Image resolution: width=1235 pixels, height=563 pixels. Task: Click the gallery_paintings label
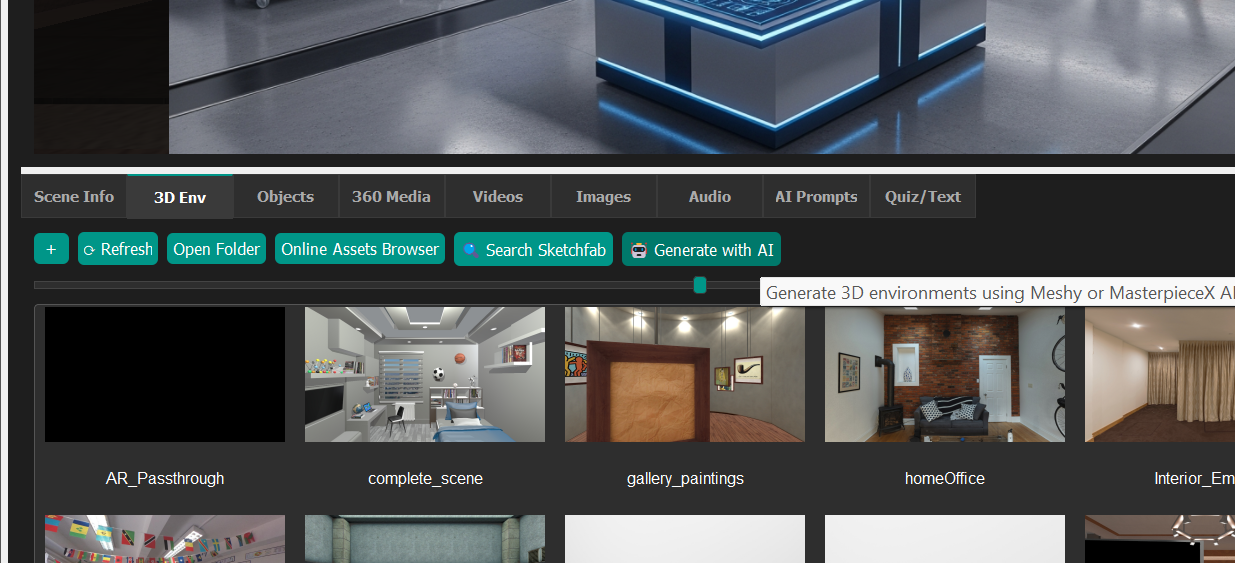685,479
